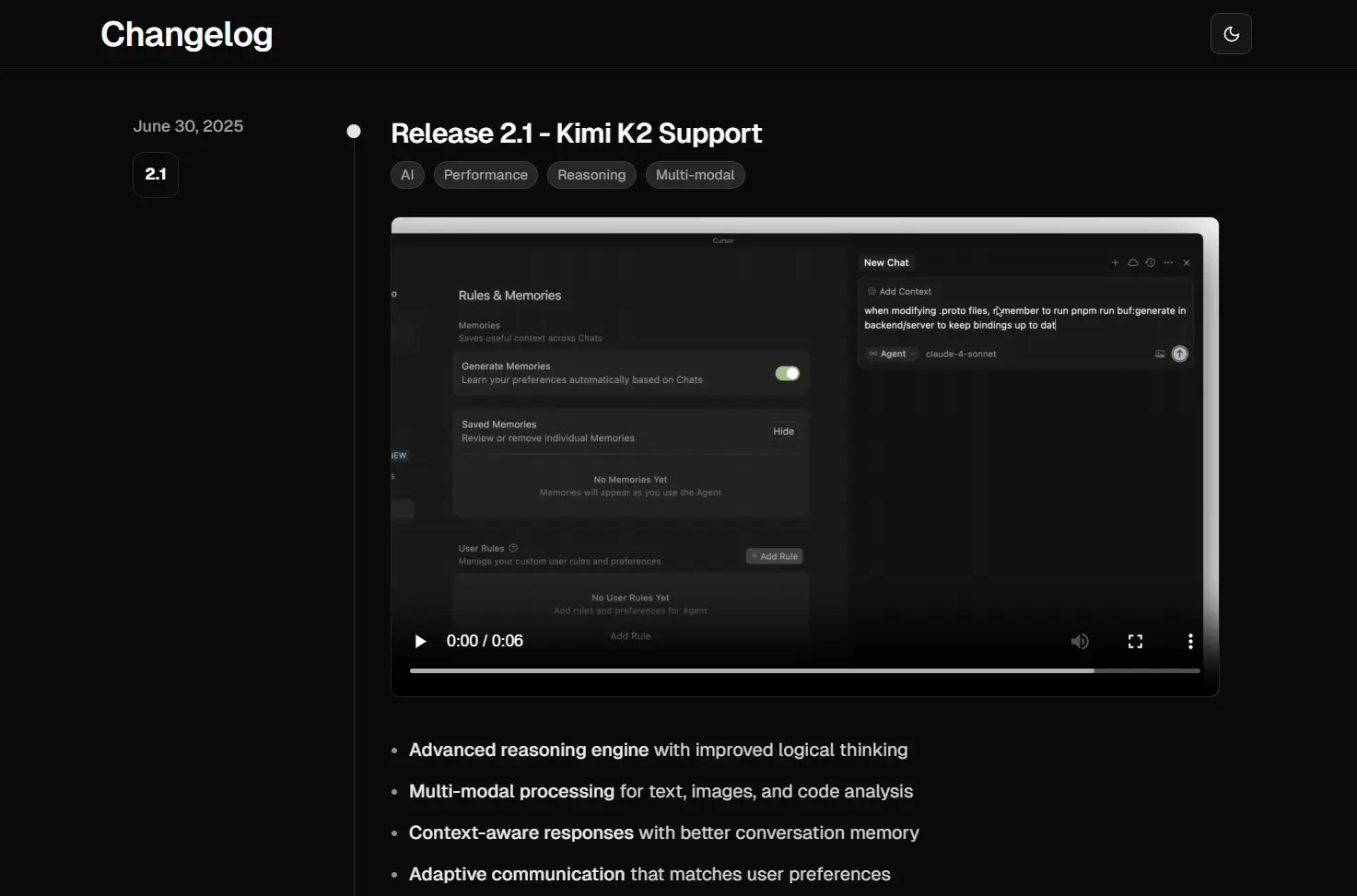
Task: Open the Agent mode dropdown
Action: pos(888,354)
